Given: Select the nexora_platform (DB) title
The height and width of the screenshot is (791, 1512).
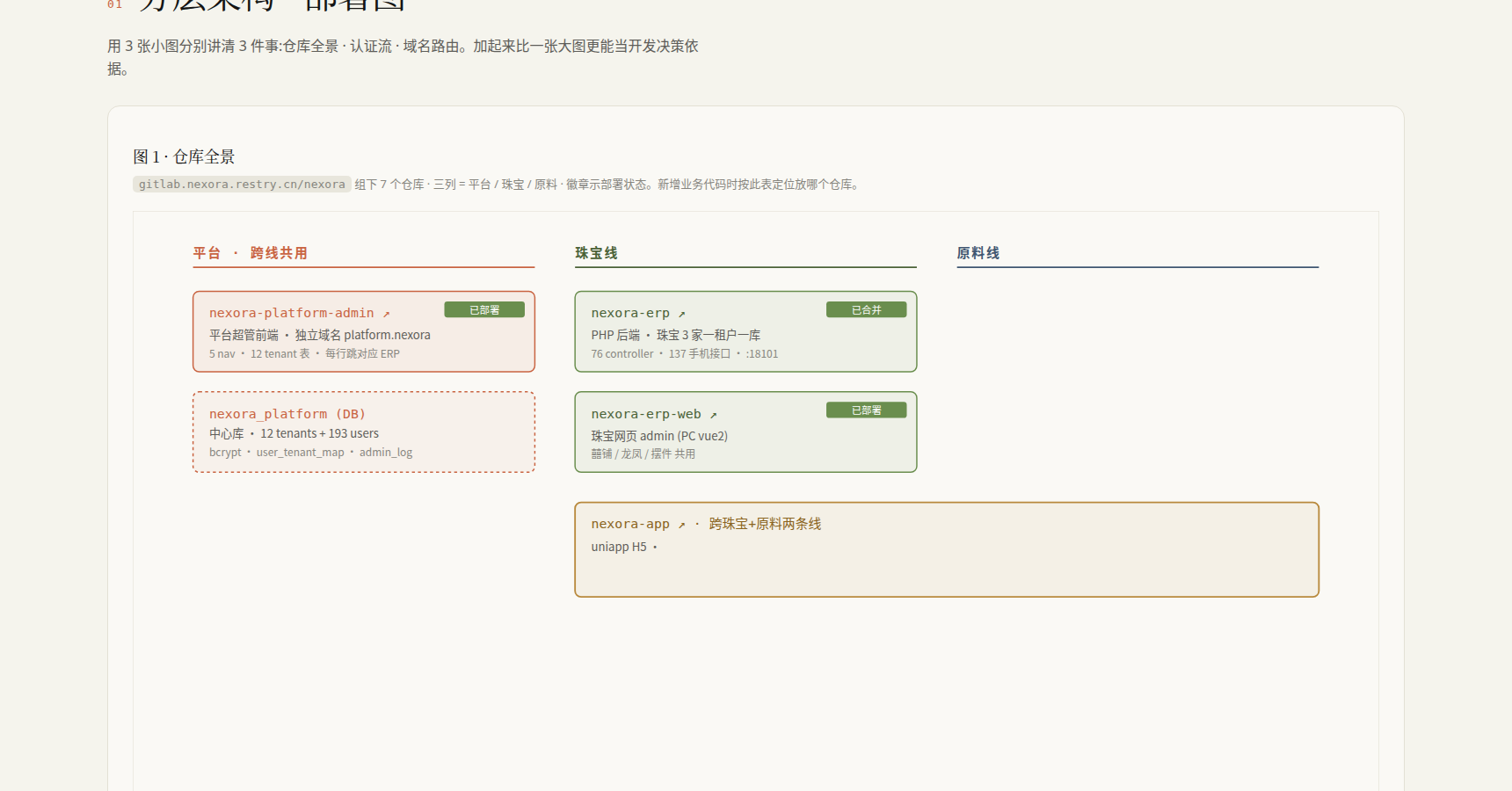Looking at the screenshot, I should [287, 414].
